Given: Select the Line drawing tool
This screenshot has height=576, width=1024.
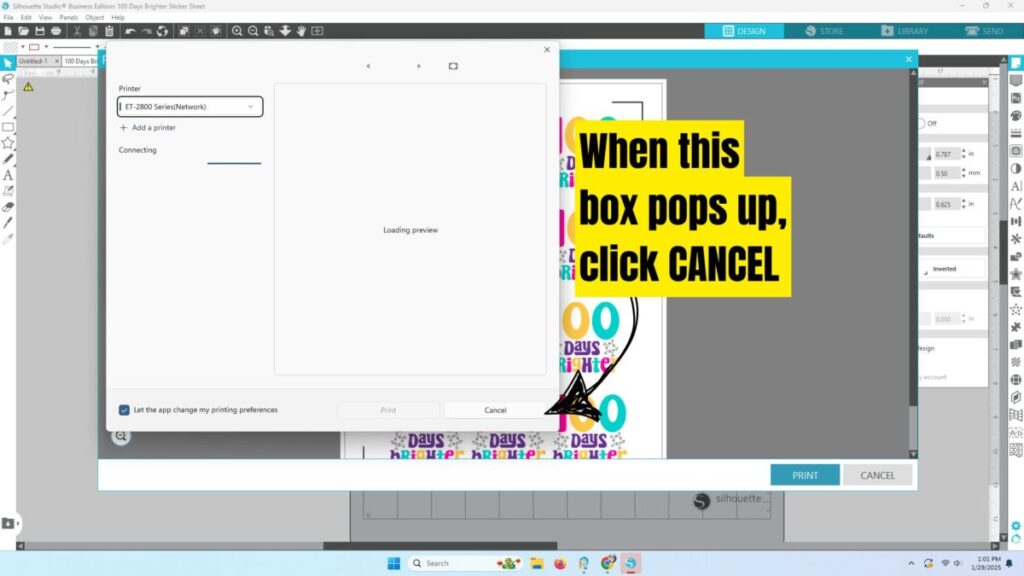Looking at the screenshot, I should tap(8, 111).
